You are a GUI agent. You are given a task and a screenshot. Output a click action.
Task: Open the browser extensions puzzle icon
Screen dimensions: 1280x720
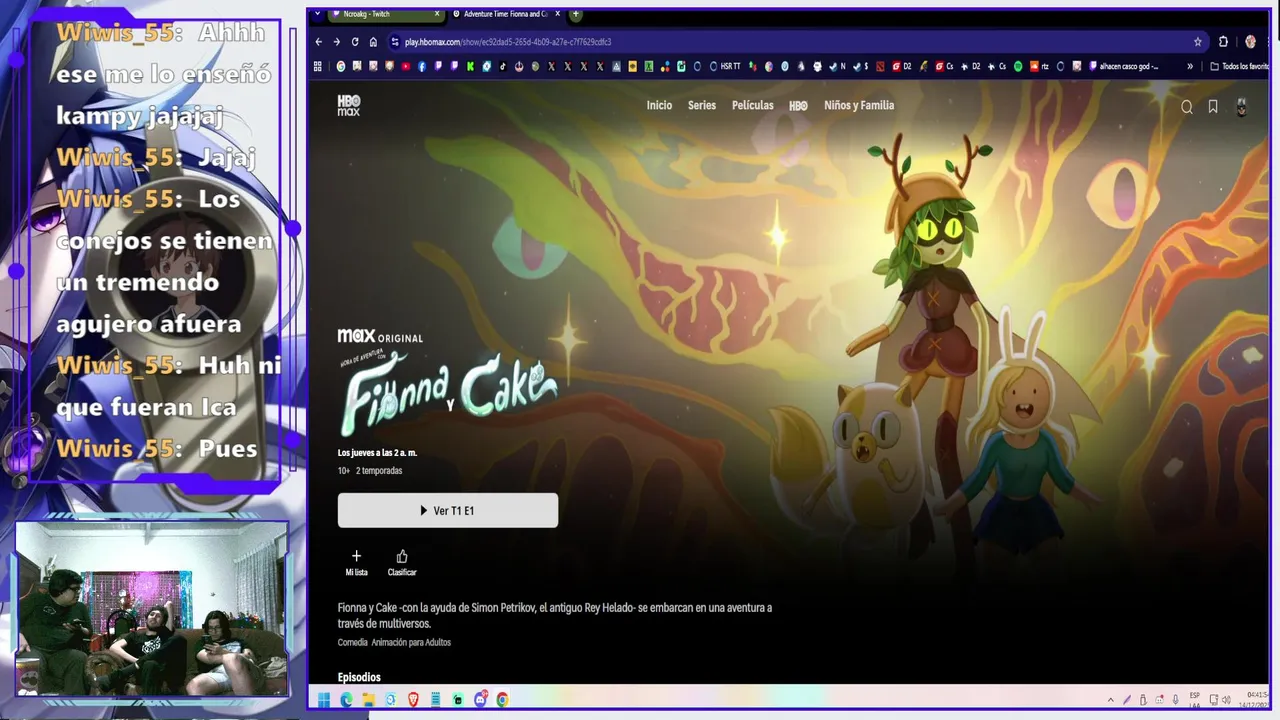(x=1223, y=42)
